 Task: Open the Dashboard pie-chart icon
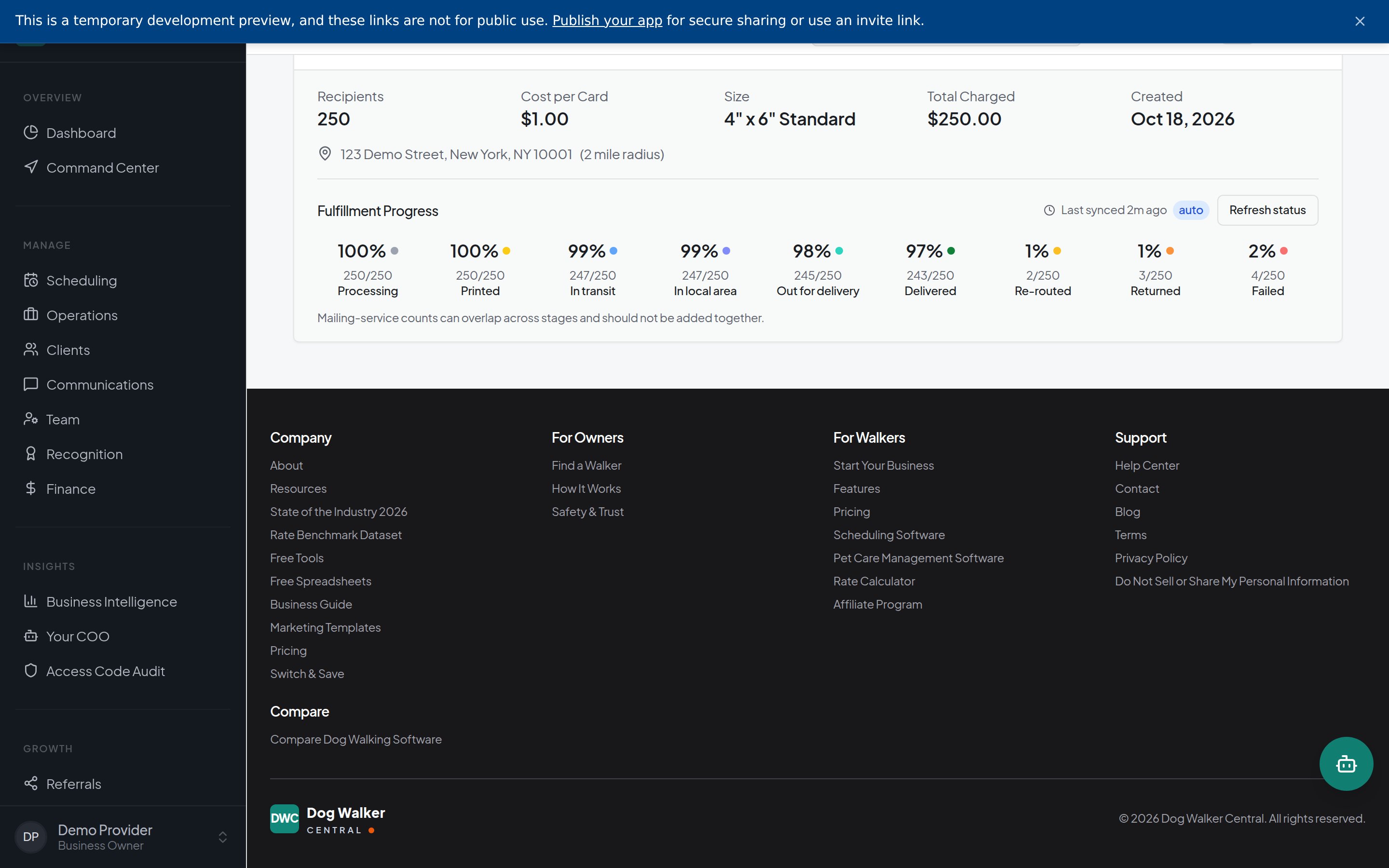[30, 133]
